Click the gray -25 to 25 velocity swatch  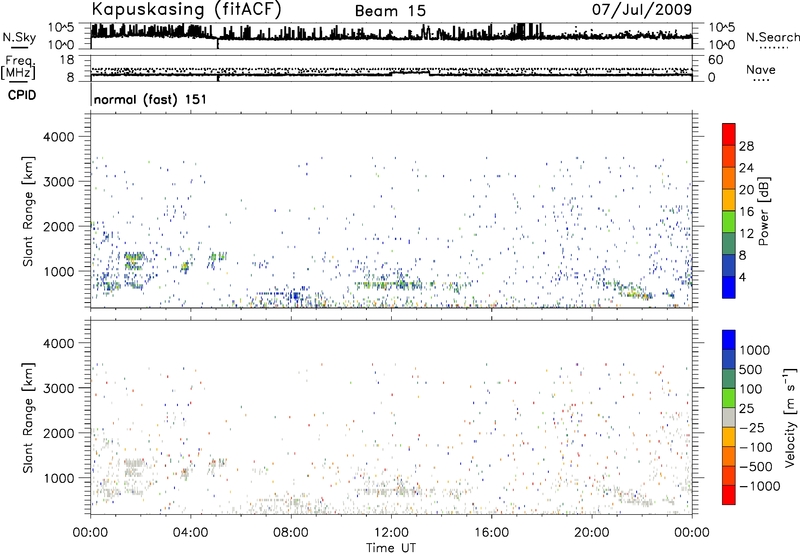[x=729, y=417]
